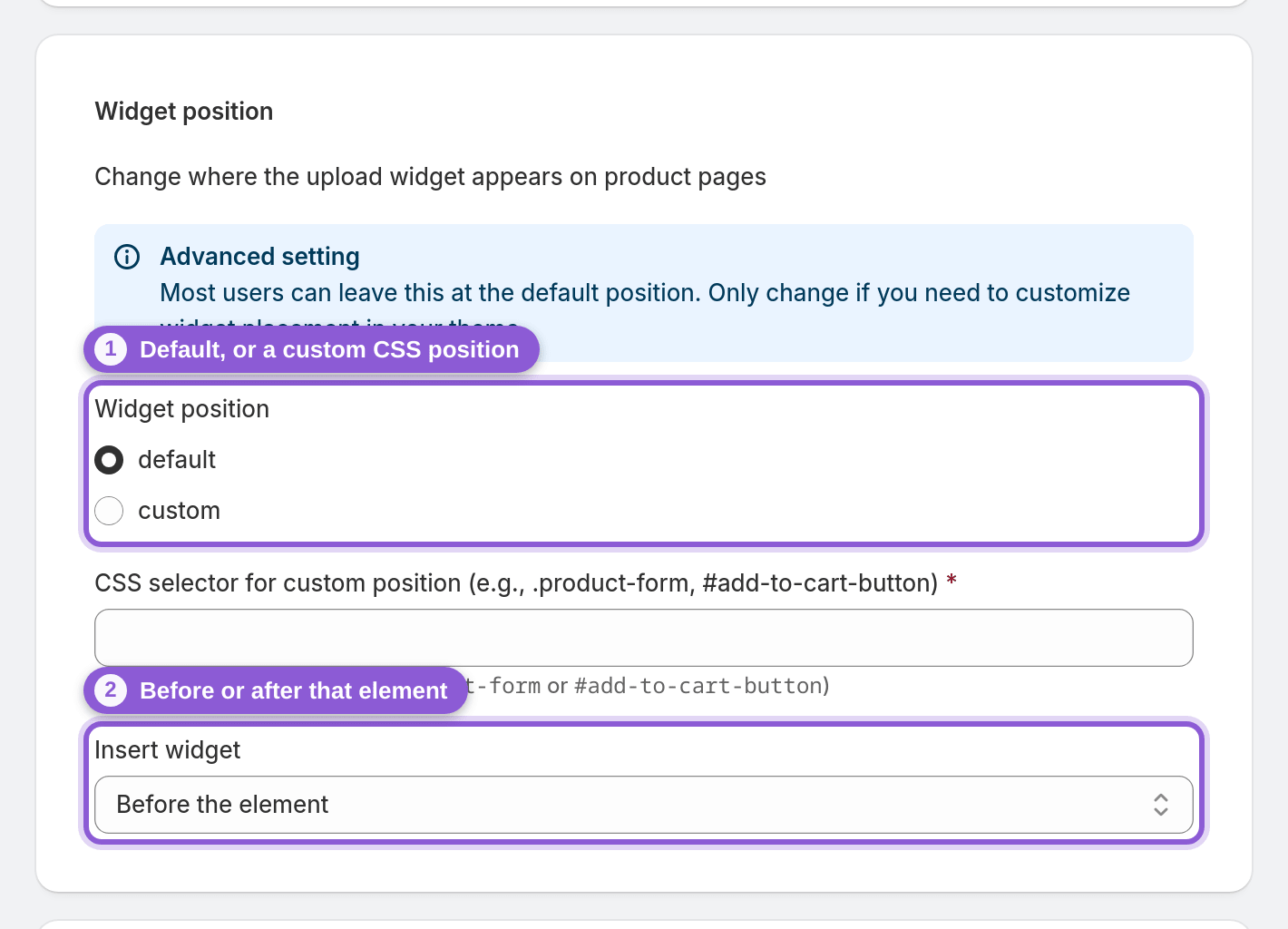
Task: Click the Insert widget field label
Action: pyautogui.click(x=168, y=750)
